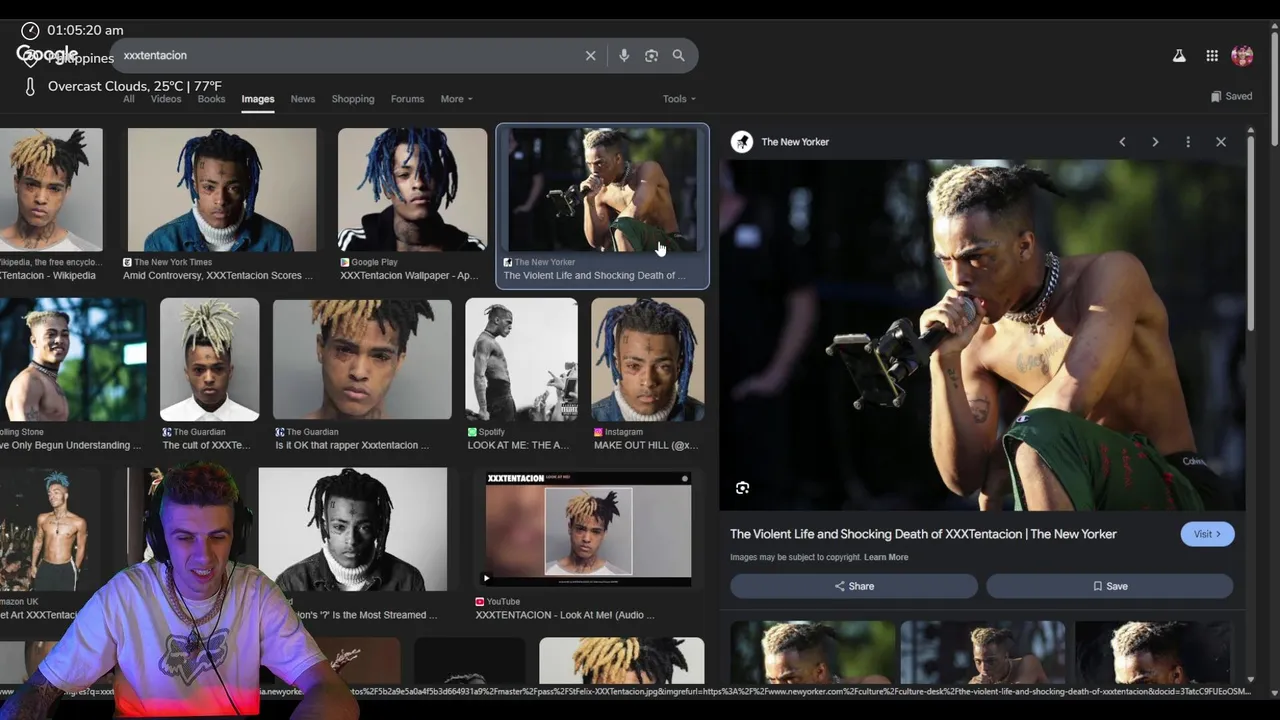Open first related image under the preview
The image size is (1280, 720).
[812, 652]
